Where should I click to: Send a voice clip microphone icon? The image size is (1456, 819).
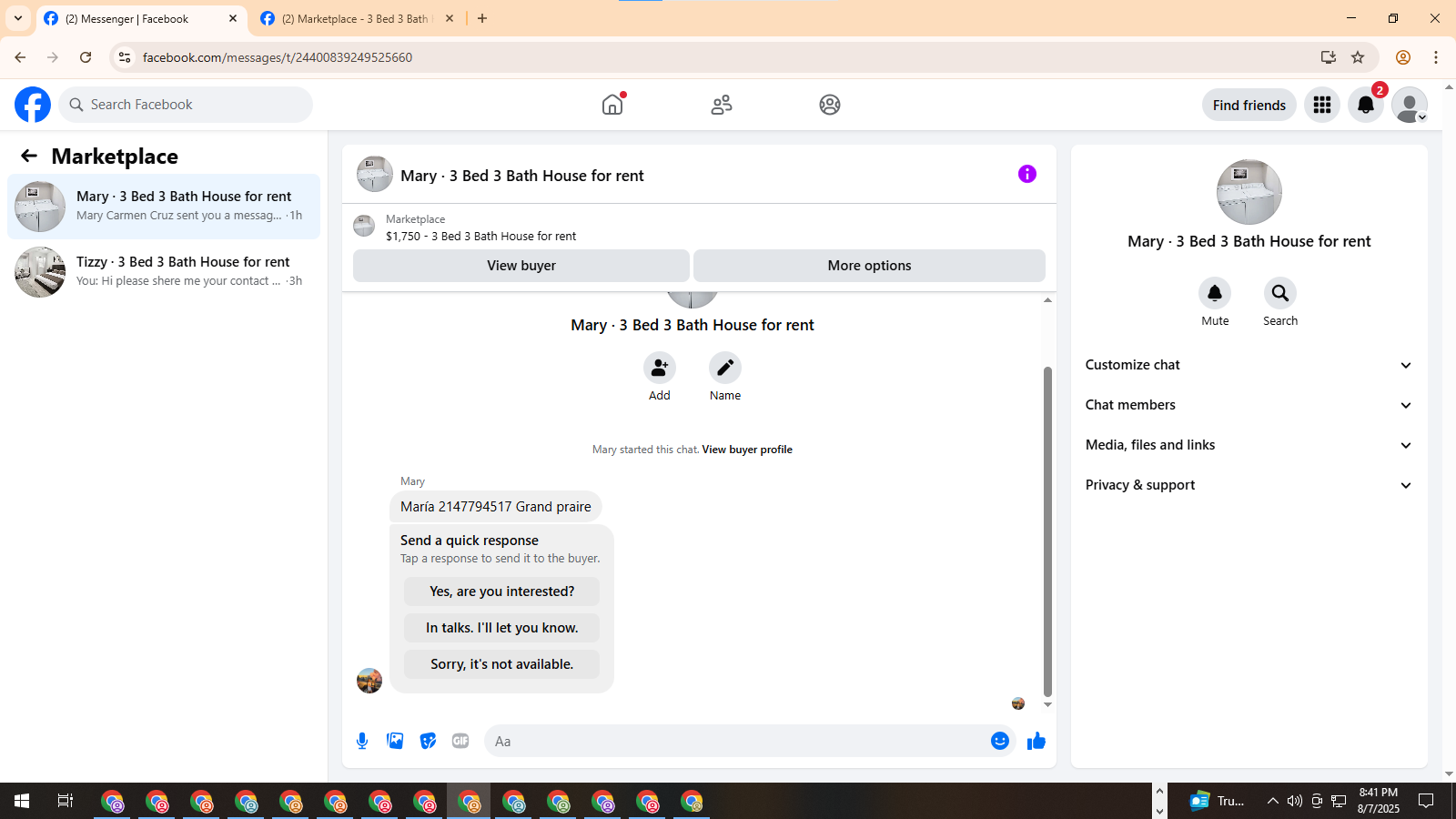click(362, 741)
